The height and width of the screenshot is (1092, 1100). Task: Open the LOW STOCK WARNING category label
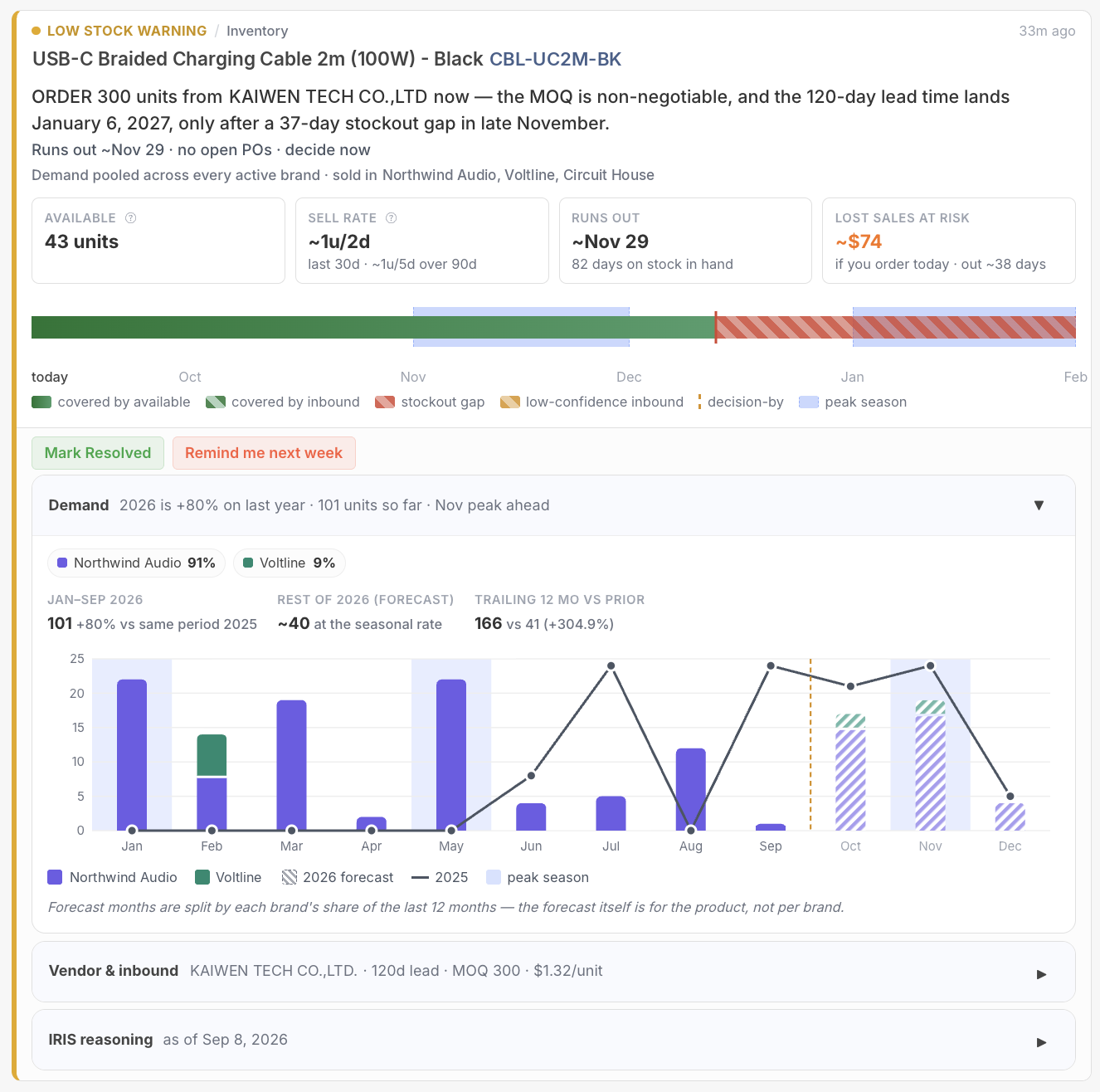pos(127,31)
